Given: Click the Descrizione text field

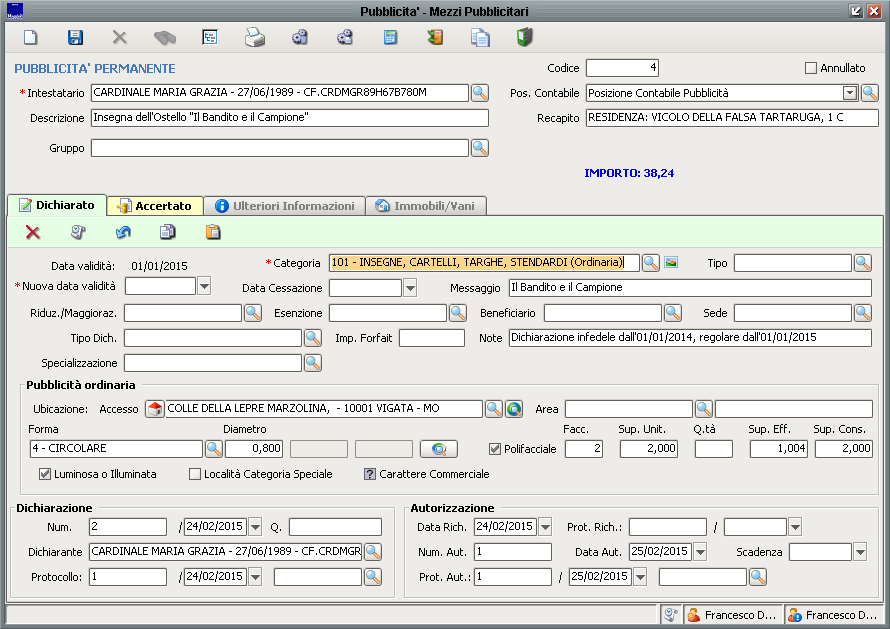Looking at the screenshot, I should 289,118.
